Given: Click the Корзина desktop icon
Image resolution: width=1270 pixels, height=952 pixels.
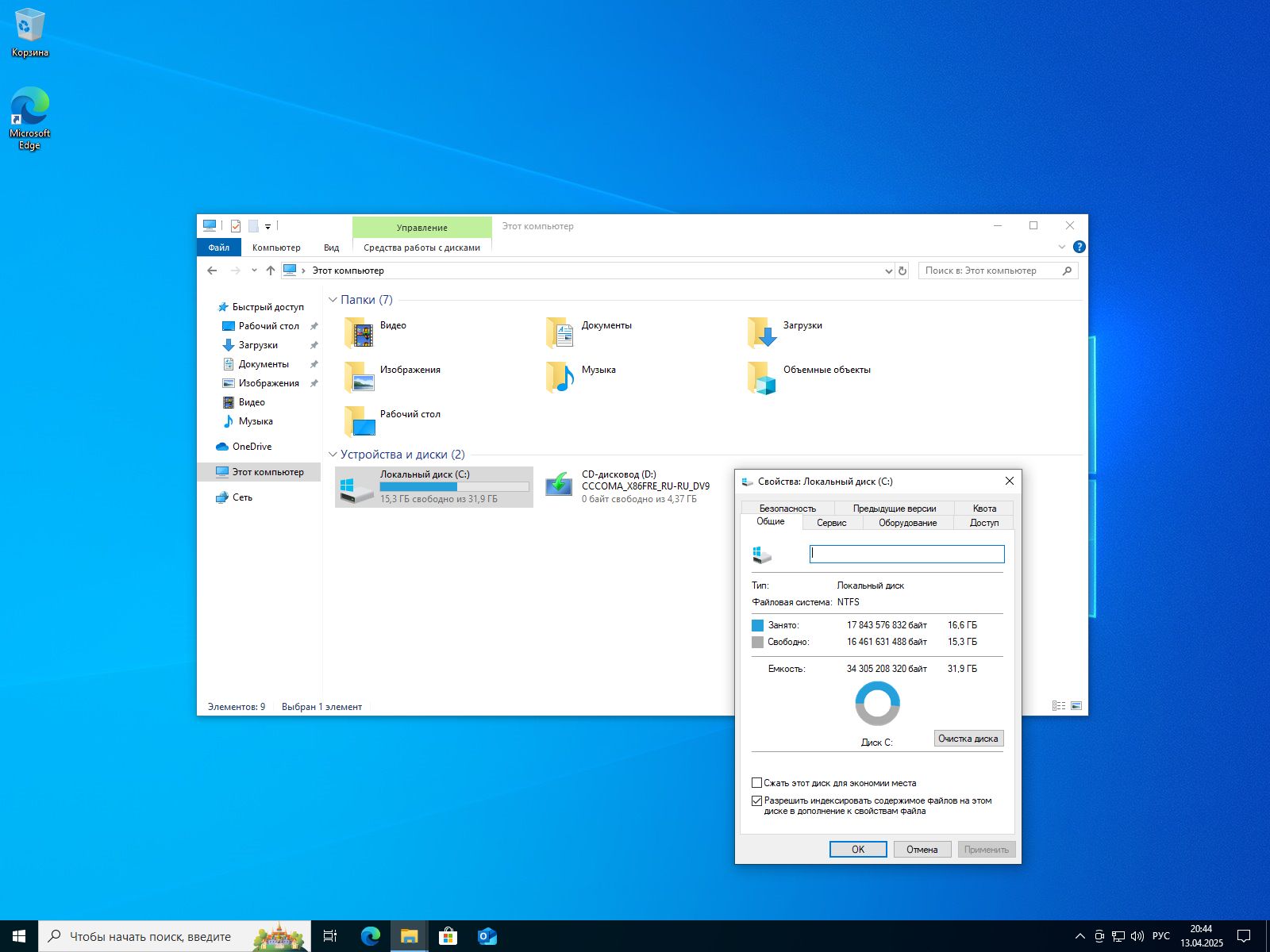Looking at the screenshot, I should click(29, 33).
